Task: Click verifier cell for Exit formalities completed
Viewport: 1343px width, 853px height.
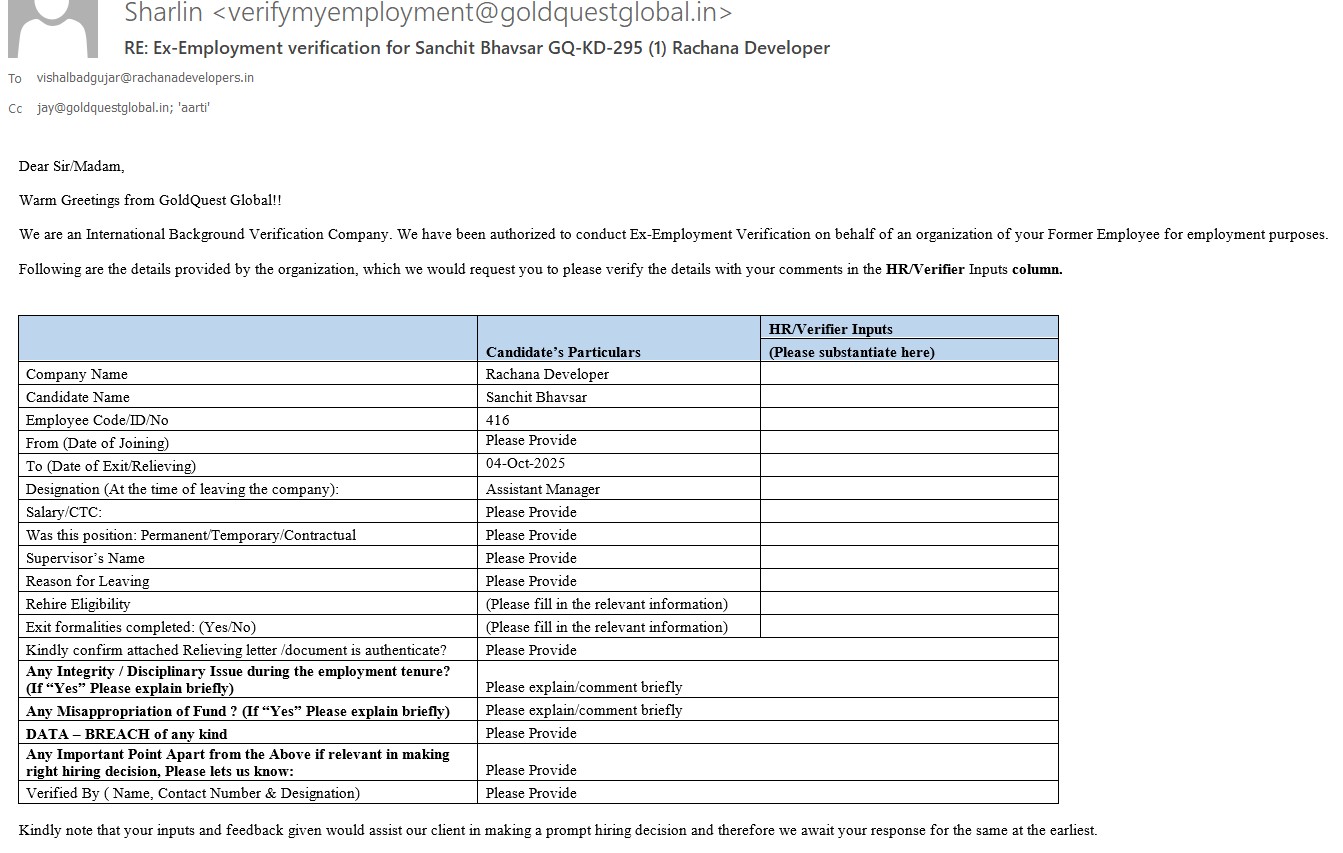Action: click(x=908, y=627)
